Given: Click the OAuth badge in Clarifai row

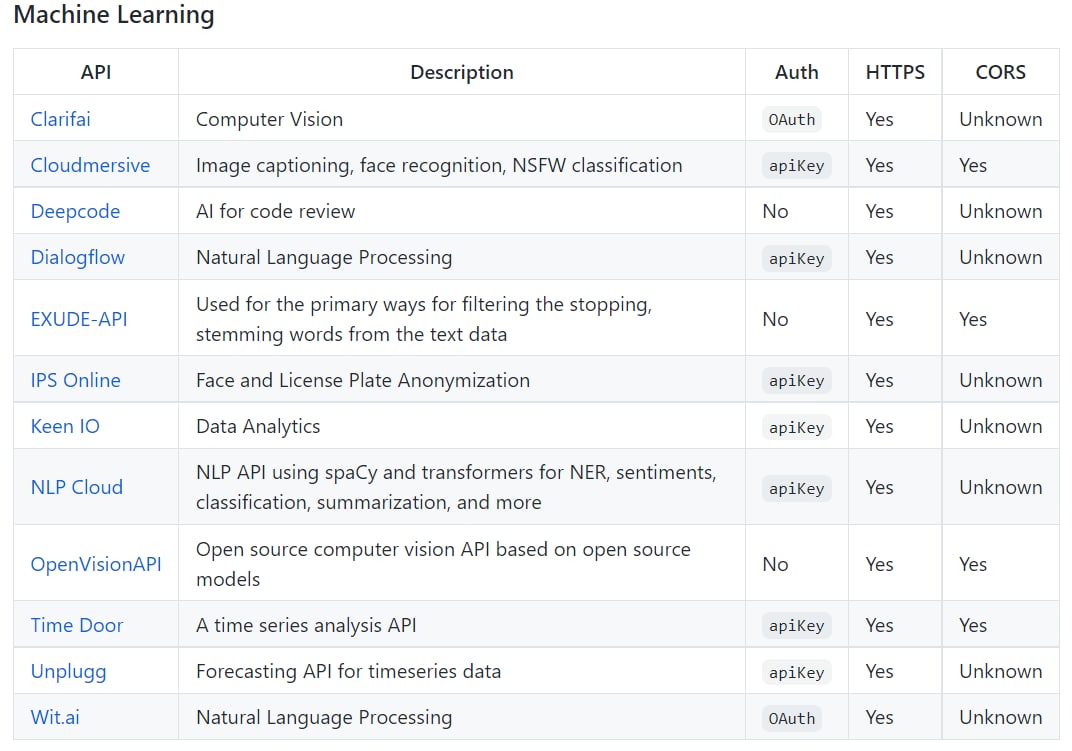Looking at the screenshot, I should pyautogui.click(x=792, y=120).
